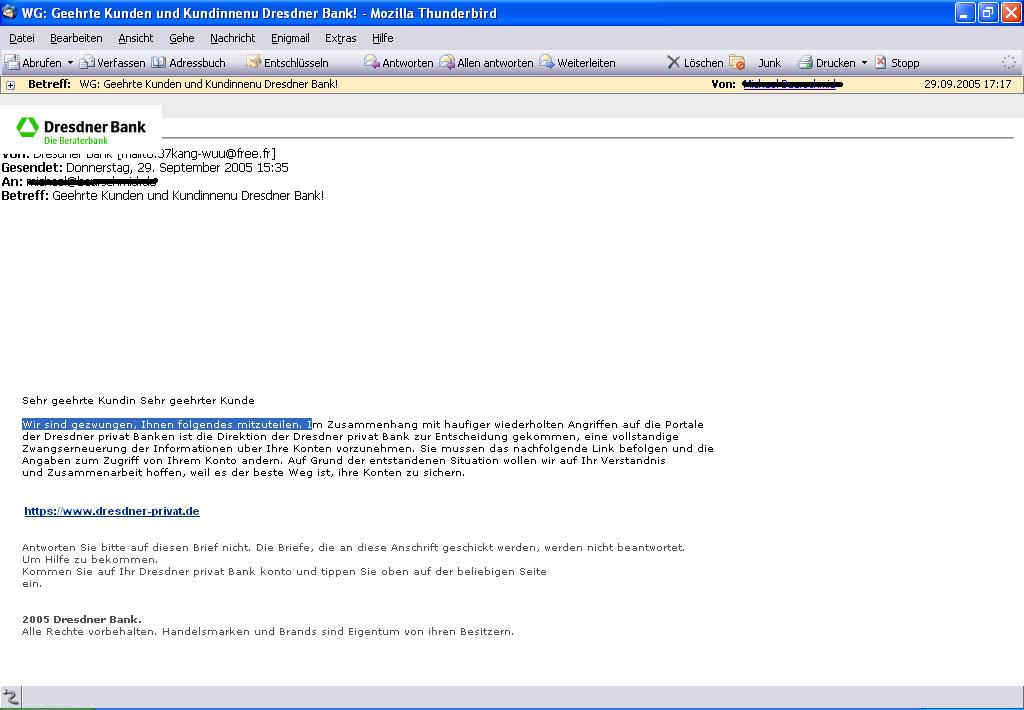Click the line starting 'Zwangserneuerung der Informationen'
The width and height of the screenshot is (1024, 710).
pyautogui.click(x=368, y=449)
